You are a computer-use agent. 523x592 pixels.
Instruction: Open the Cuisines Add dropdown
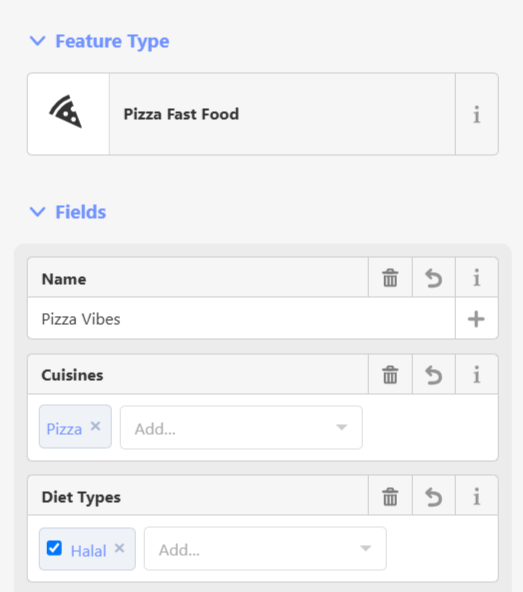[241, 428]
